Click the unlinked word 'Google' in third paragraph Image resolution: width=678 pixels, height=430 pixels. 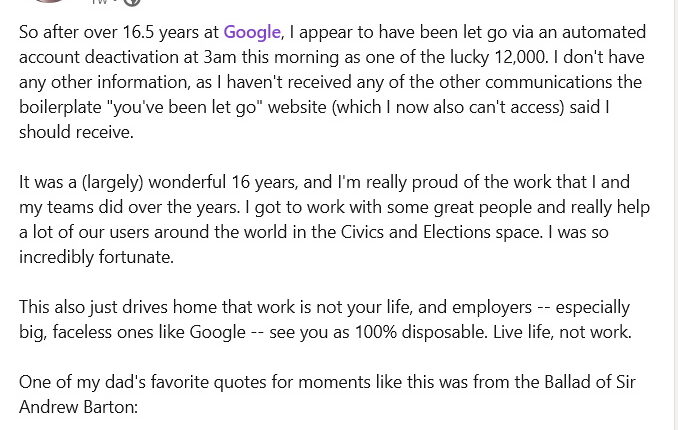[217, 332]
